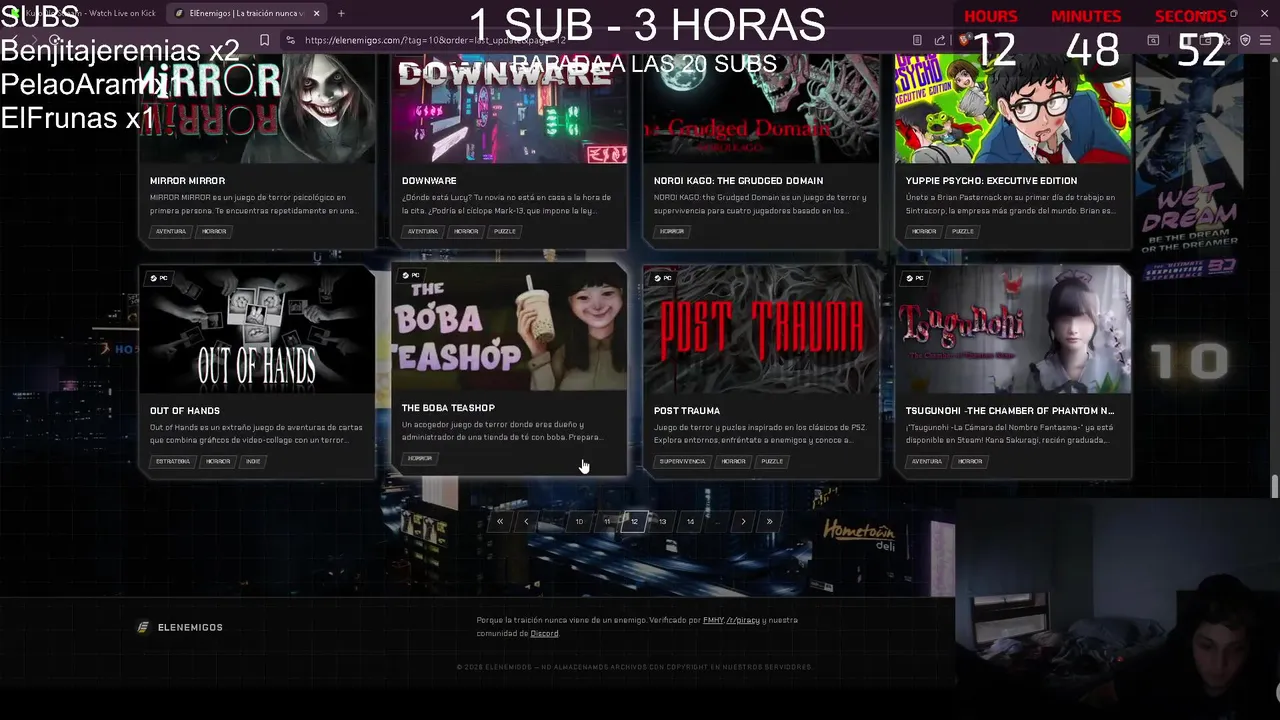Click the share icon in the address bar
The width and height of the screenshot is (1280, 720).
coord(940,40)
